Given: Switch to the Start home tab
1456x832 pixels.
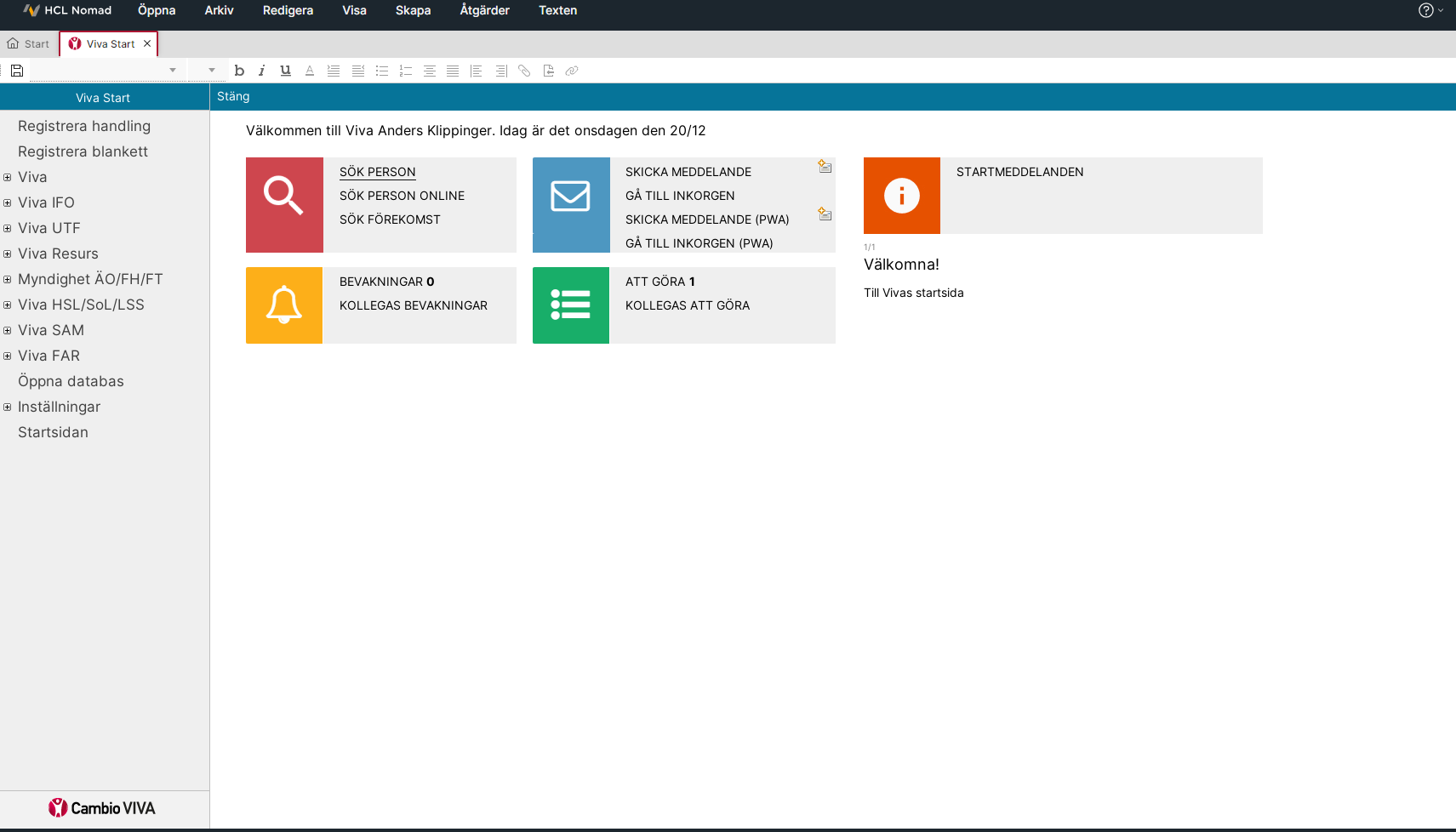Looking at the screenshot, I should tap(29, 43).
